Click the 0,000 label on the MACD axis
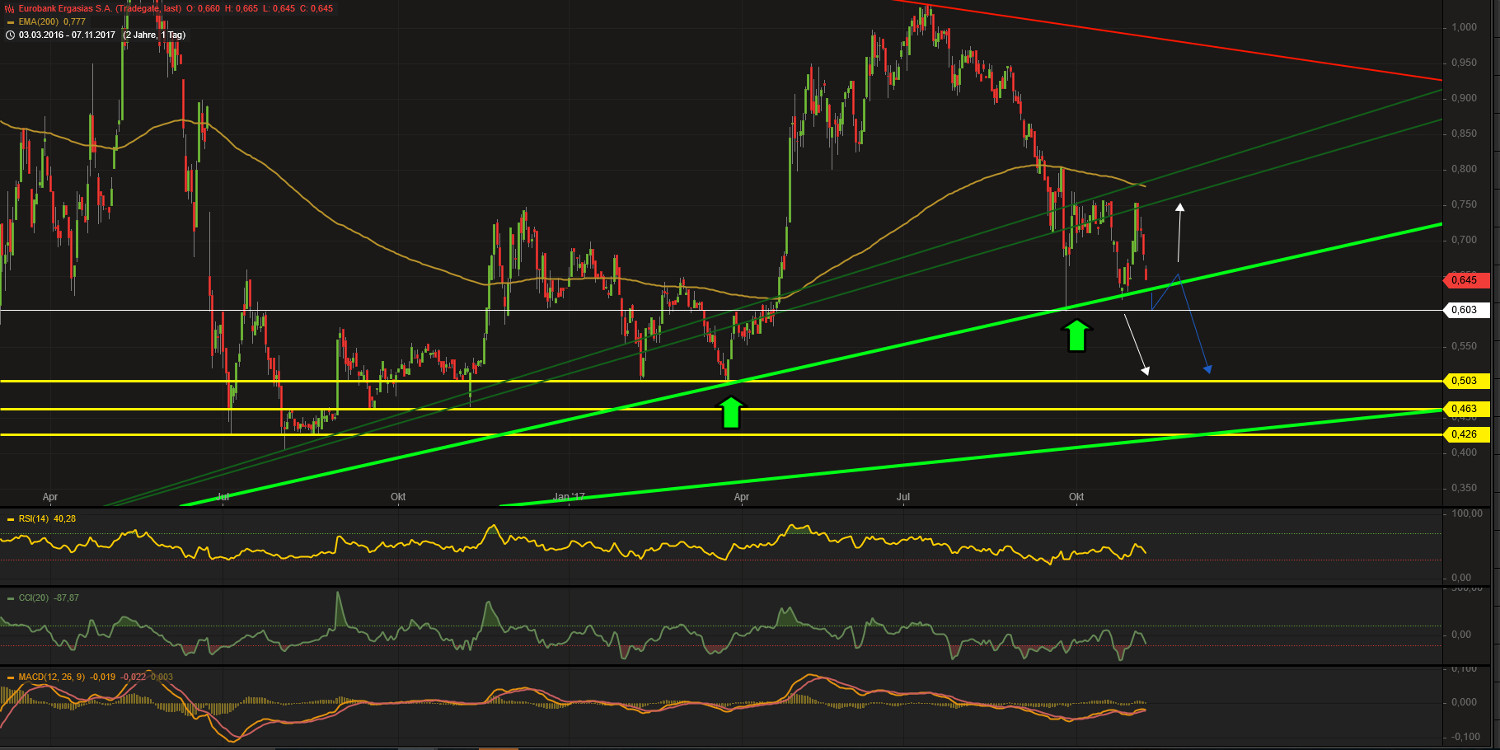1500x750 pixels. click(1465, 702)
